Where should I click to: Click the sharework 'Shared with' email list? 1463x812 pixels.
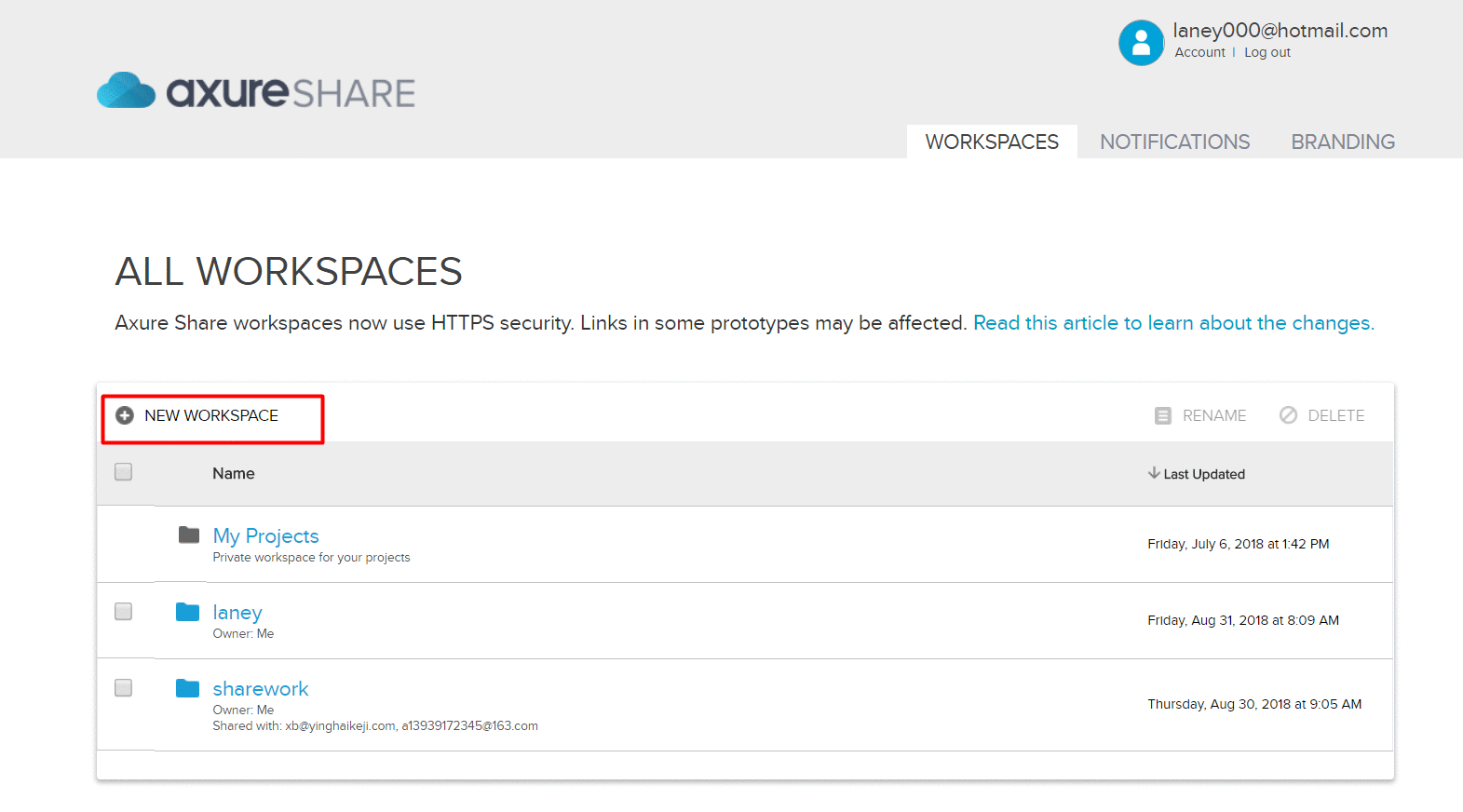[x=375, y=726]
